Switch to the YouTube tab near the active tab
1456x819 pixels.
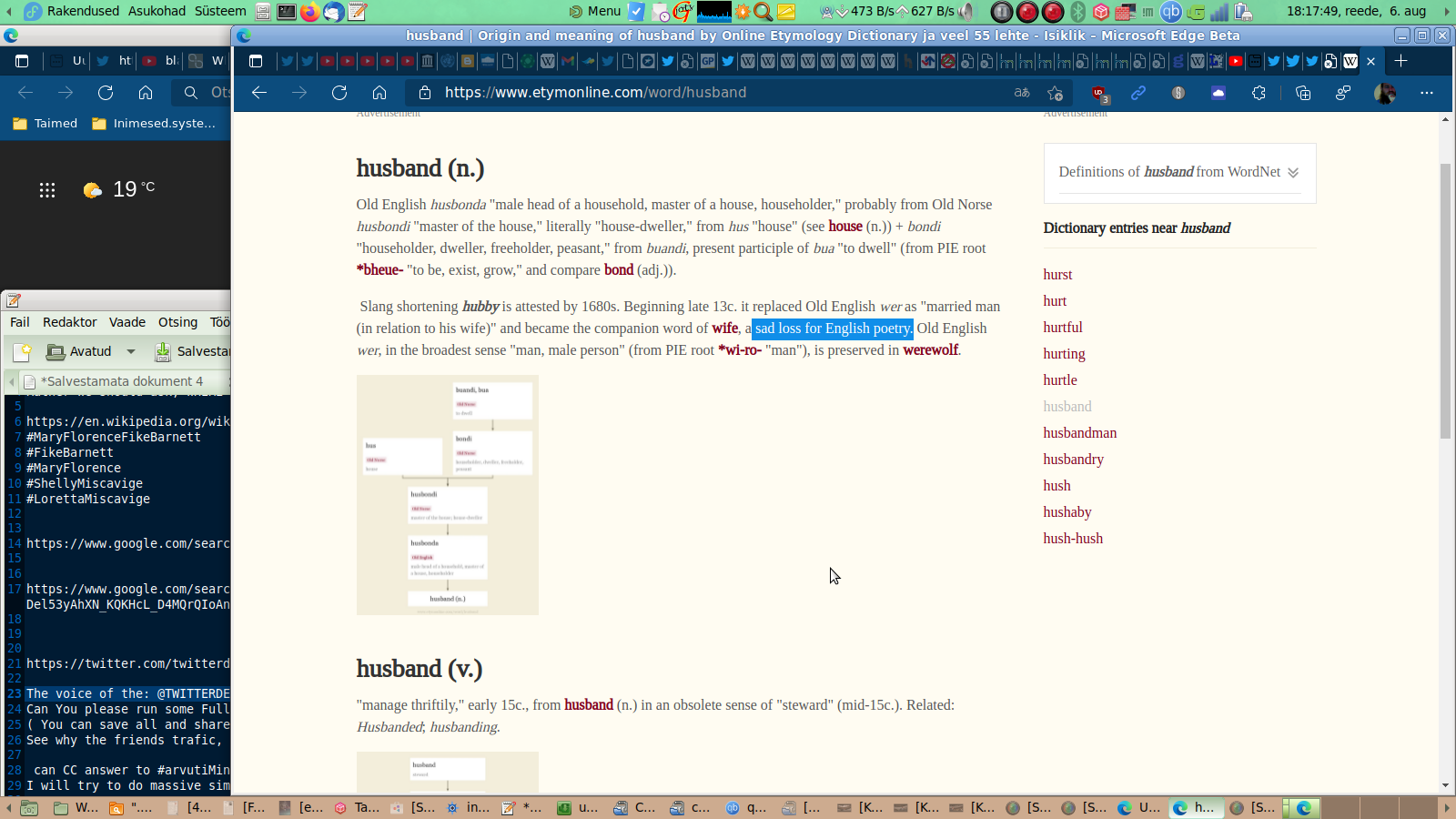(1236, 61)
